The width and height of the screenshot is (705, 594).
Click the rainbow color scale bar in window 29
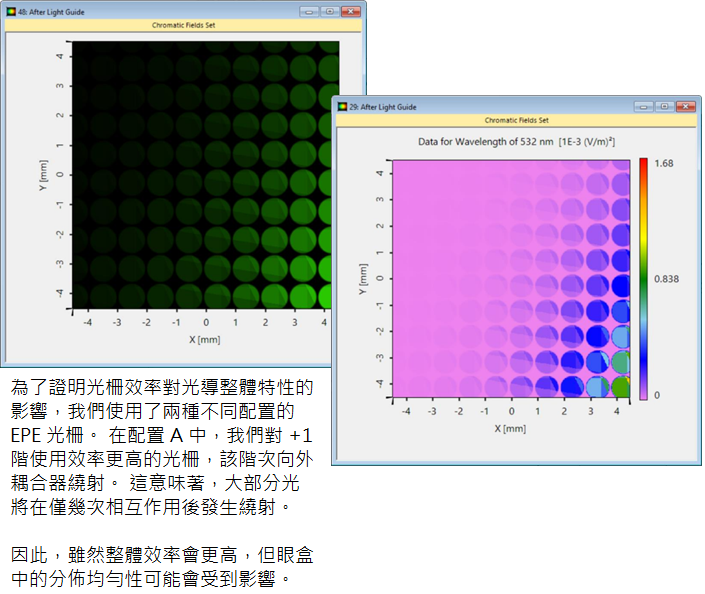(643, 279)
